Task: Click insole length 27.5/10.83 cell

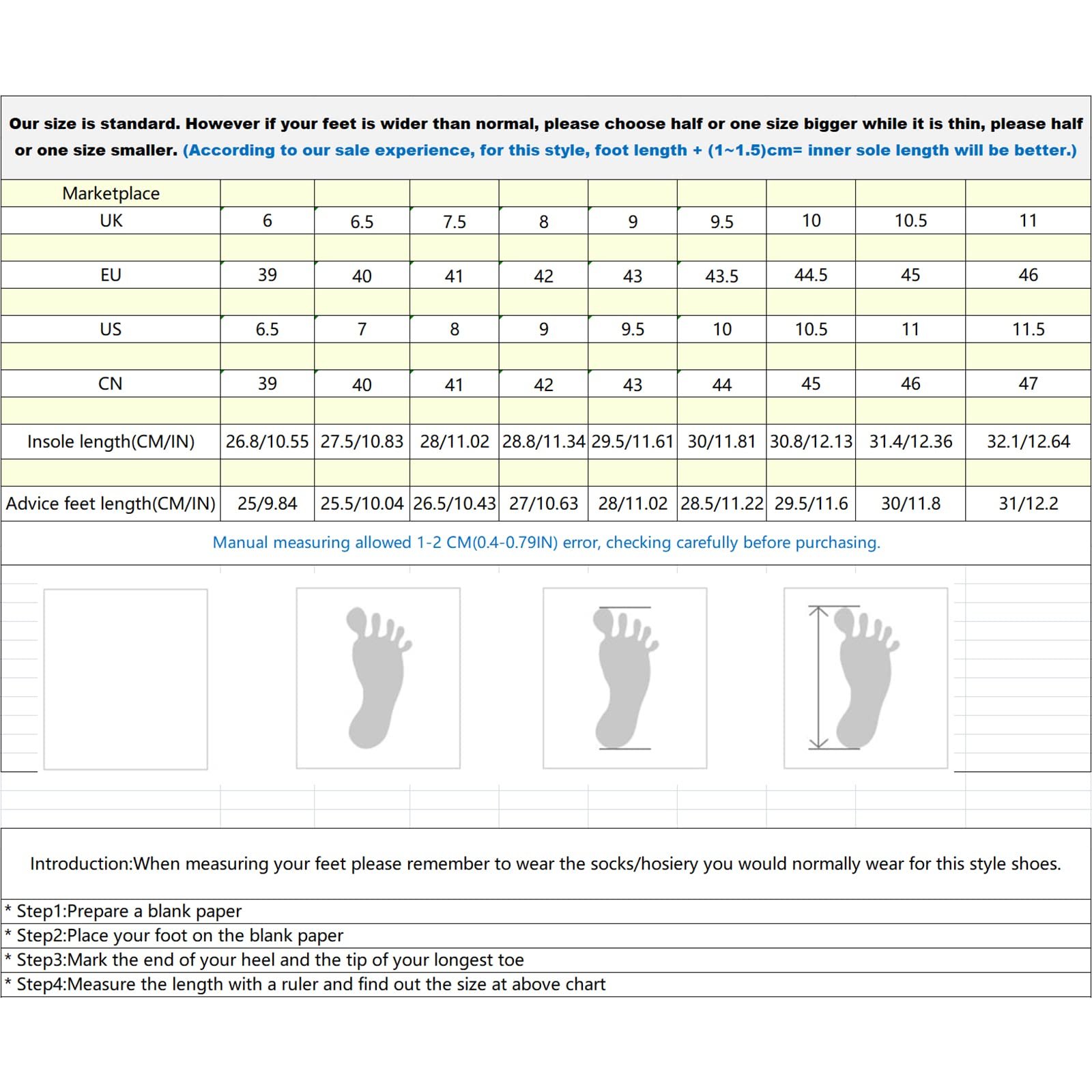Action: coord(362,442)
